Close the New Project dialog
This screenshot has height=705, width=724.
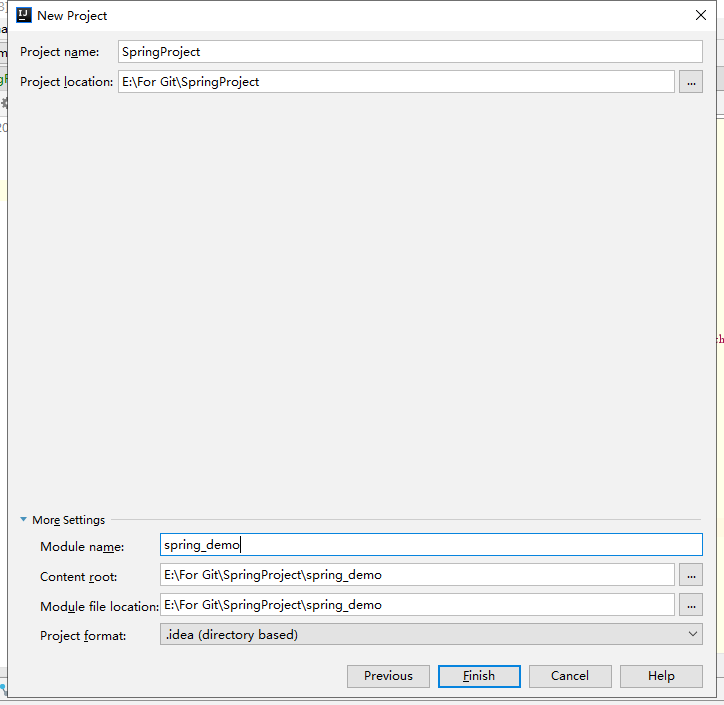(700, 15)
